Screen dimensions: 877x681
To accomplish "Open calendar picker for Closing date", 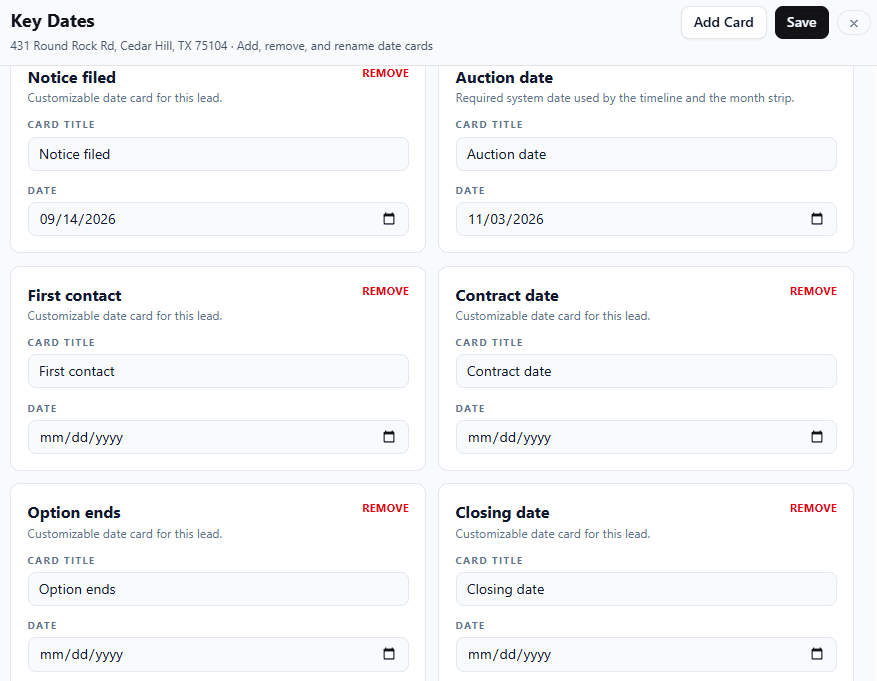I will [817, 654].
